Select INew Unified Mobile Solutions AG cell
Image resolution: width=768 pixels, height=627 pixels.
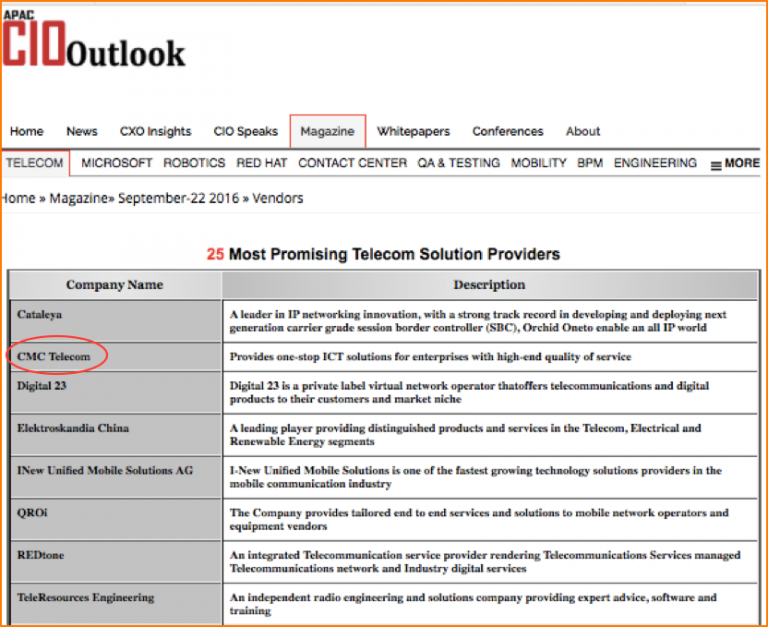point(116,477)
